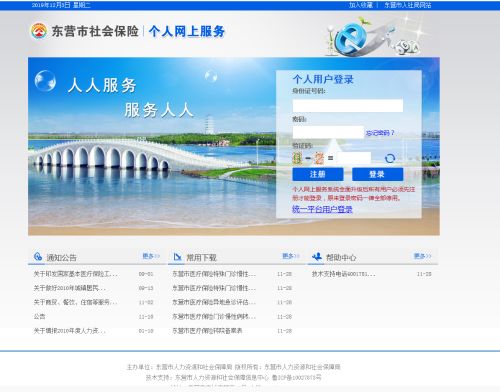Open the city HR website link in the top bar
Image resolution: width=500 pixels, height=392 pixels.
pyautogui.click(x=408, y=5)
